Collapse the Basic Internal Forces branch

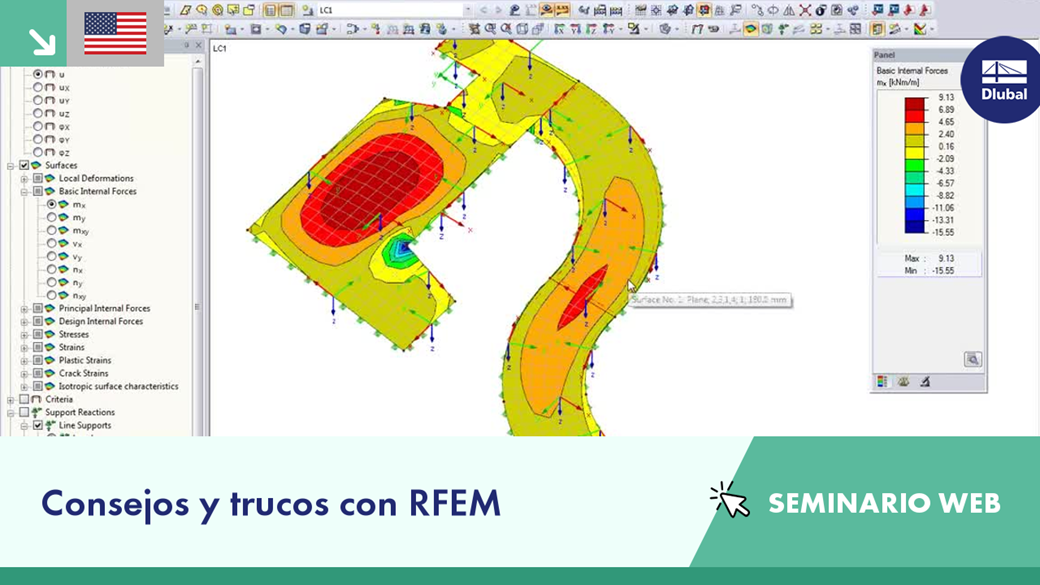tap(22, 192)
